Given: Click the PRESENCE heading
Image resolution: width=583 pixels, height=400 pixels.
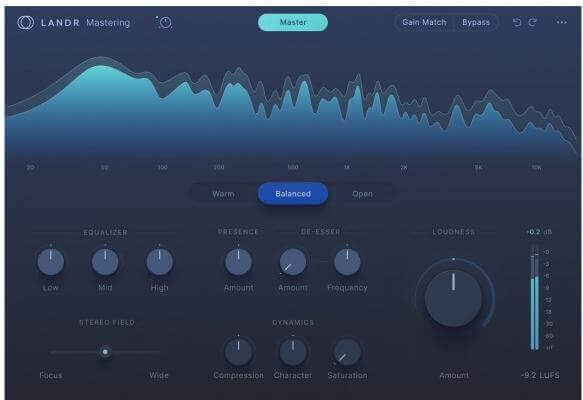Looking at the screenshot, I should tap(238, 232).
